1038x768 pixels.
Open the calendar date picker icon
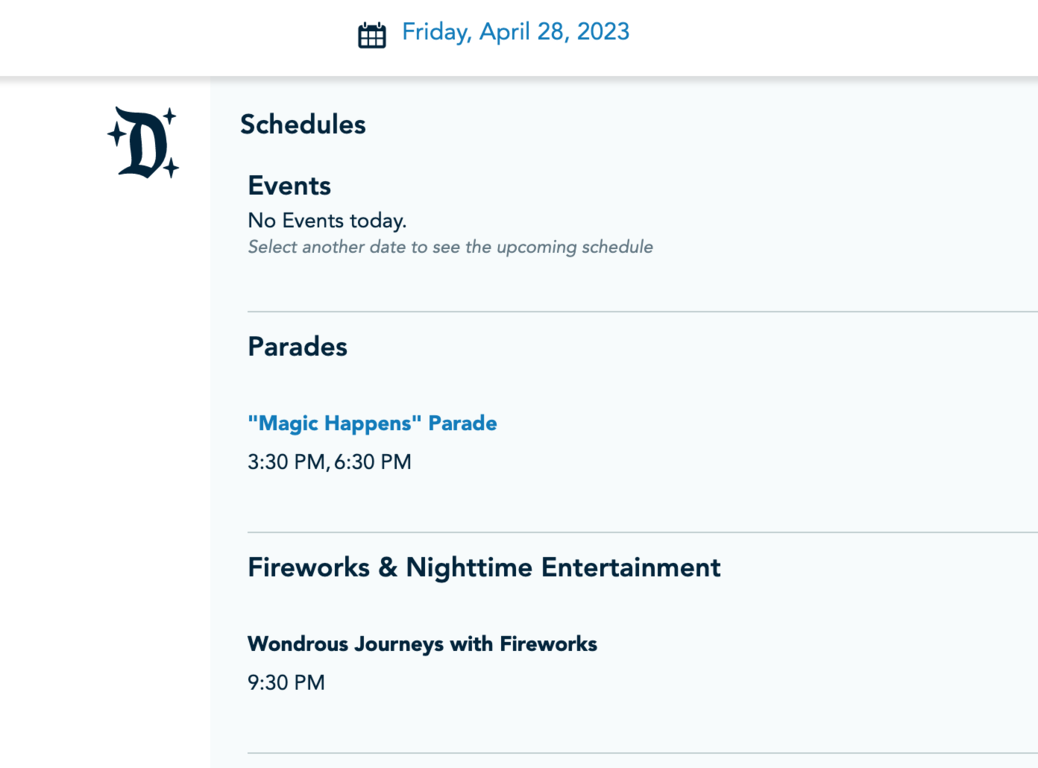click(x=372, y=35)
